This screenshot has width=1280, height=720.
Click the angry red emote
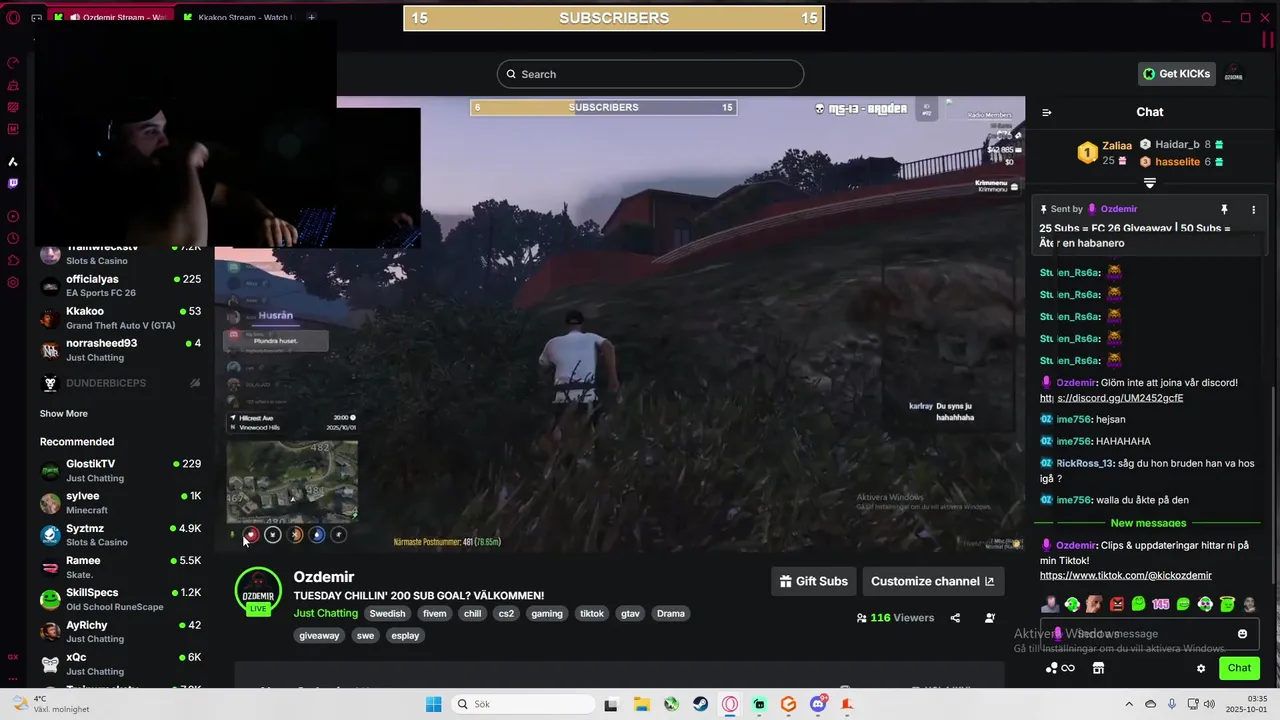coord(1116,604)
